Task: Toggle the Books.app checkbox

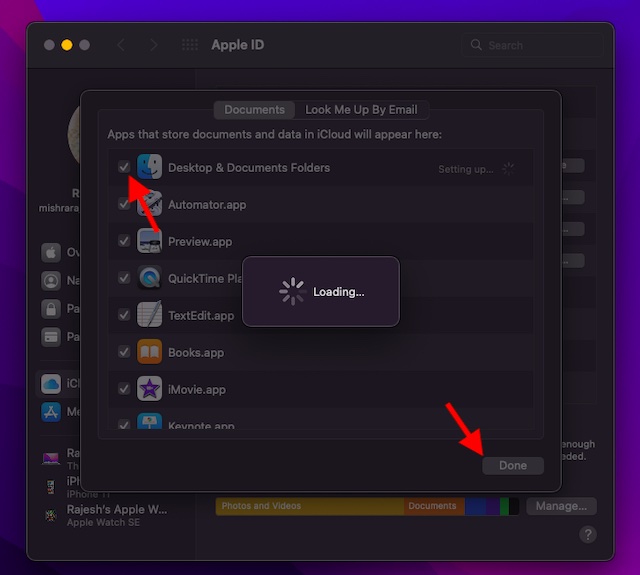Action: click(x=124, y=352)
